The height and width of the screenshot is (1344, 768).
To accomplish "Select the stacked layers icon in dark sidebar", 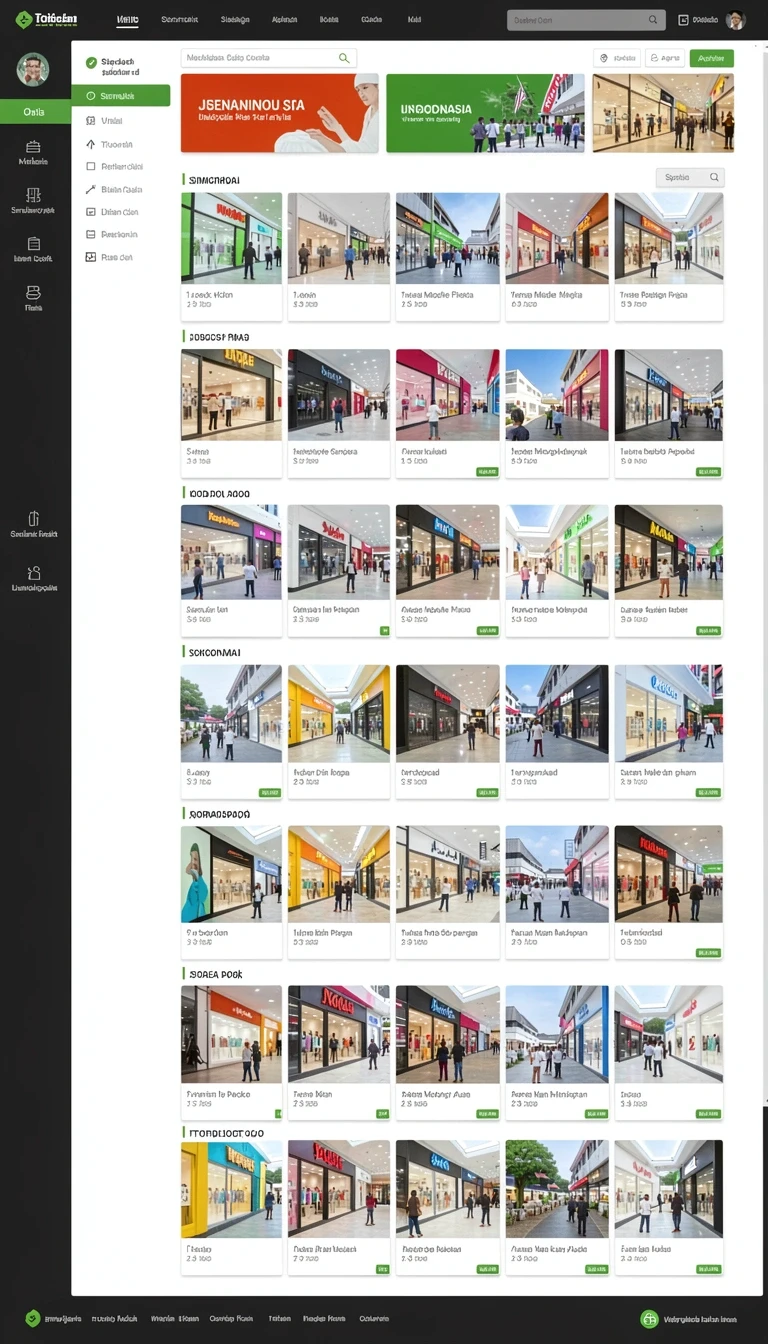I will click(33, 292).
